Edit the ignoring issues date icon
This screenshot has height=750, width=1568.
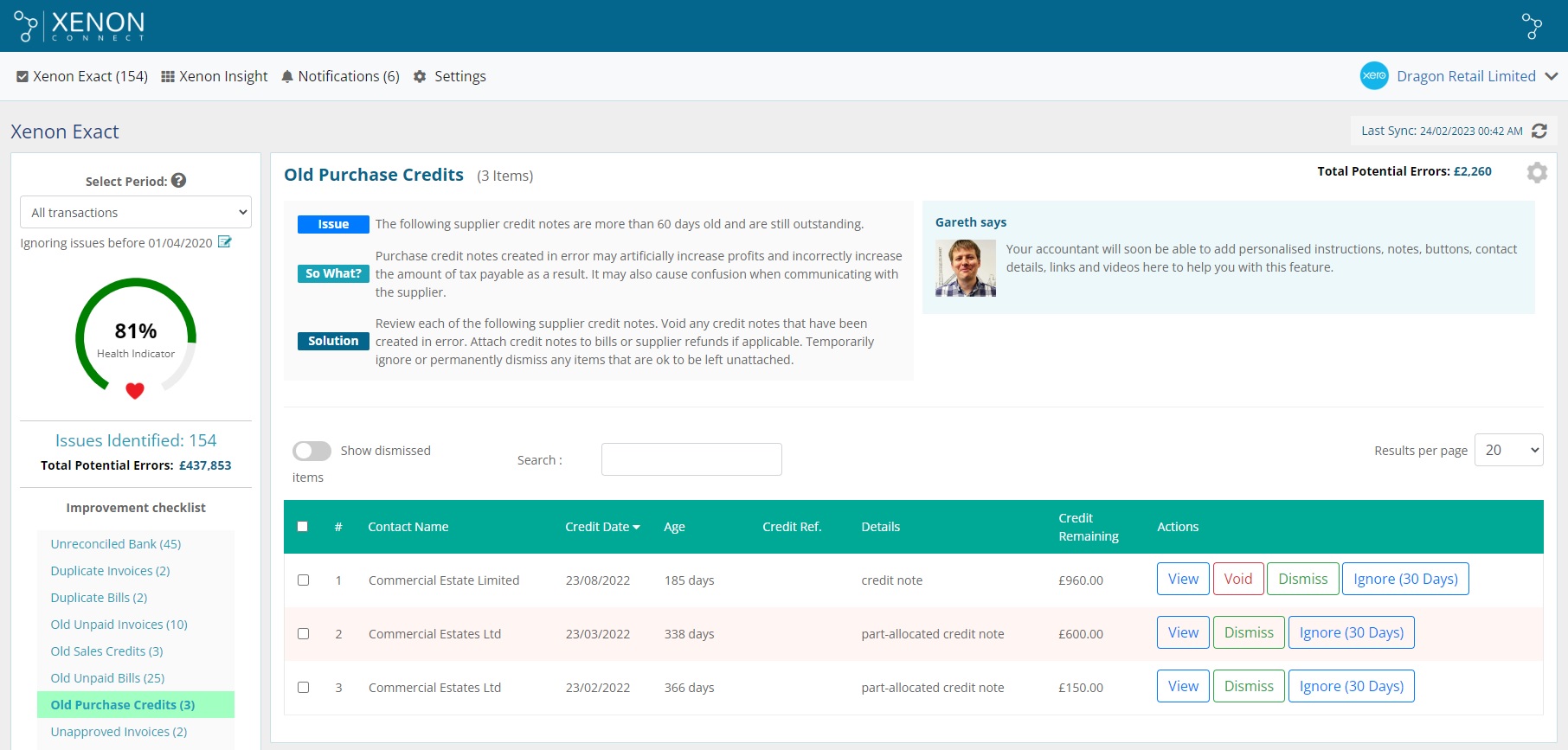point(225,242)
